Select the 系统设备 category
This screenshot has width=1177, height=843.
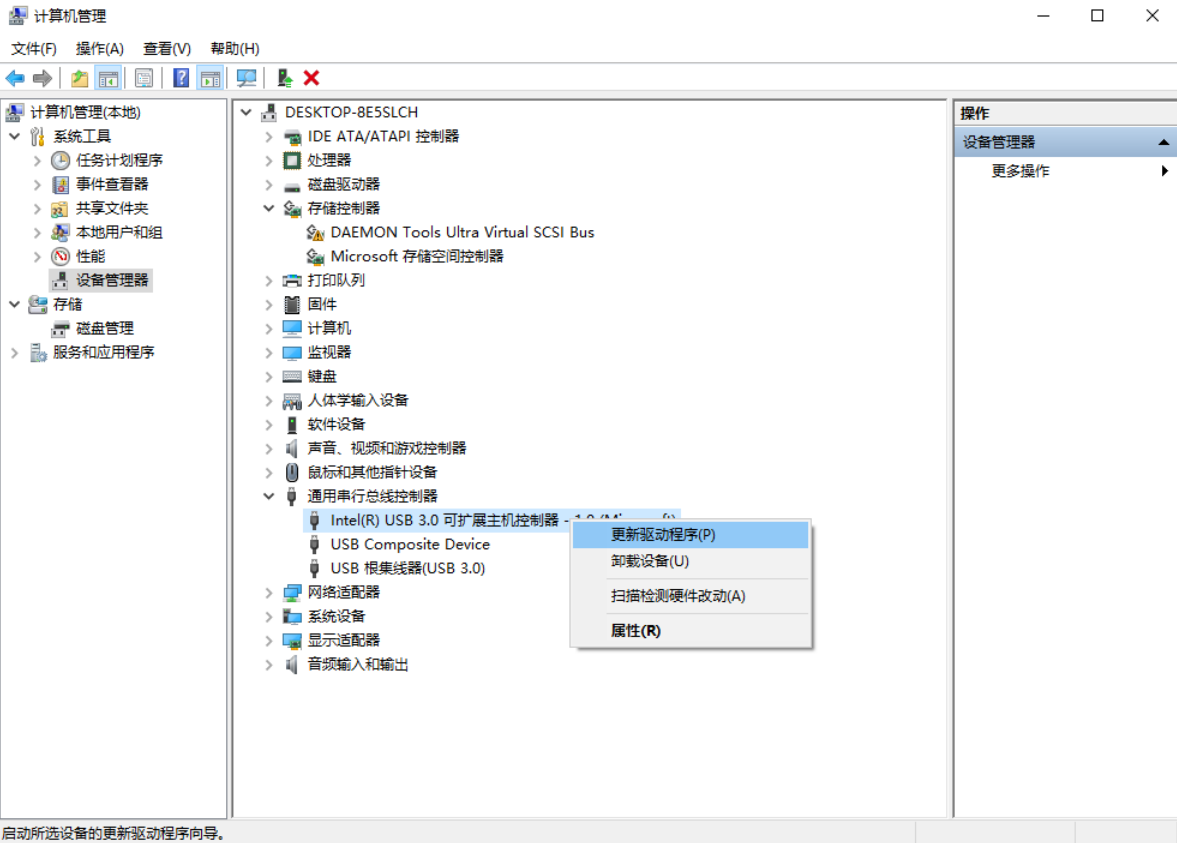pos(336,616)
